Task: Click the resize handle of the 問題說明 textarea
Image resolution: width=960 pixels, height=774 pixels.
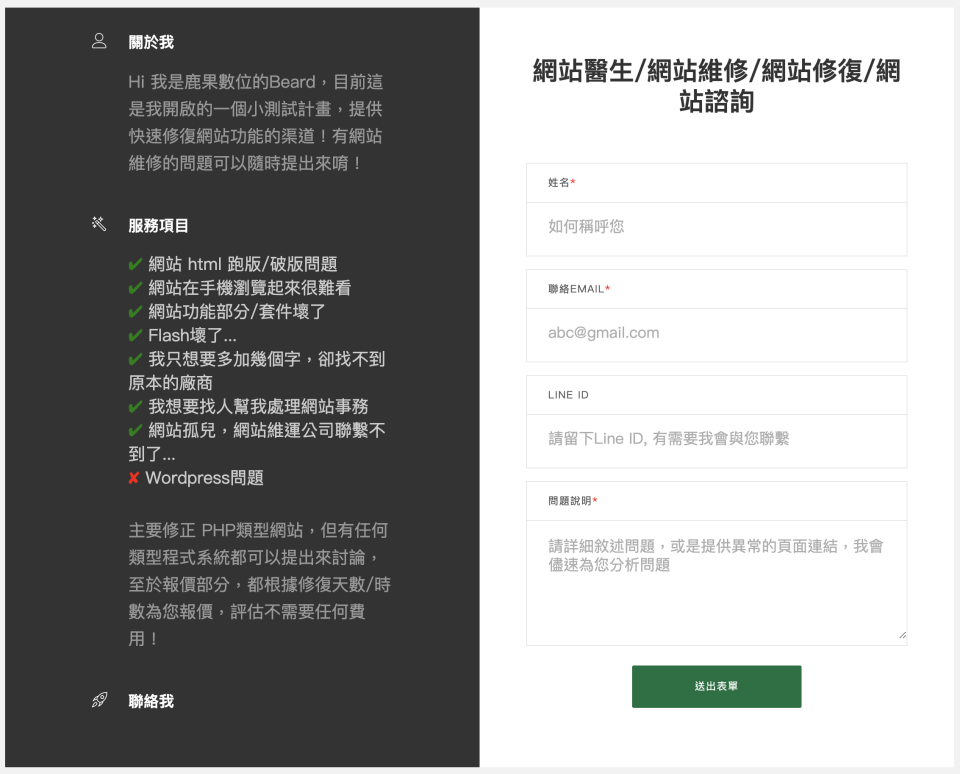Action: [x=901, y=634]
